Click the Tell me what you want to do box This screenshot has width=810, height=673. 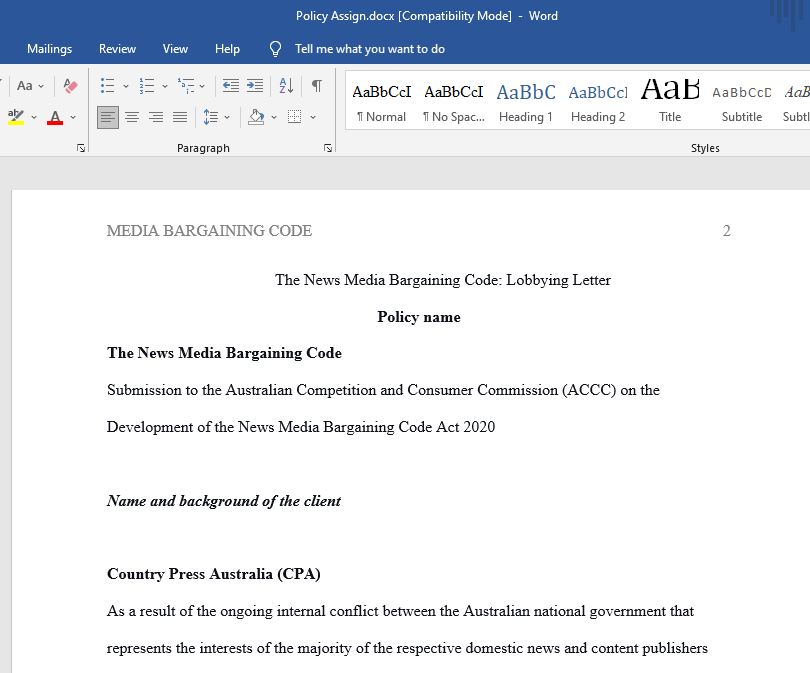(369, 49)
